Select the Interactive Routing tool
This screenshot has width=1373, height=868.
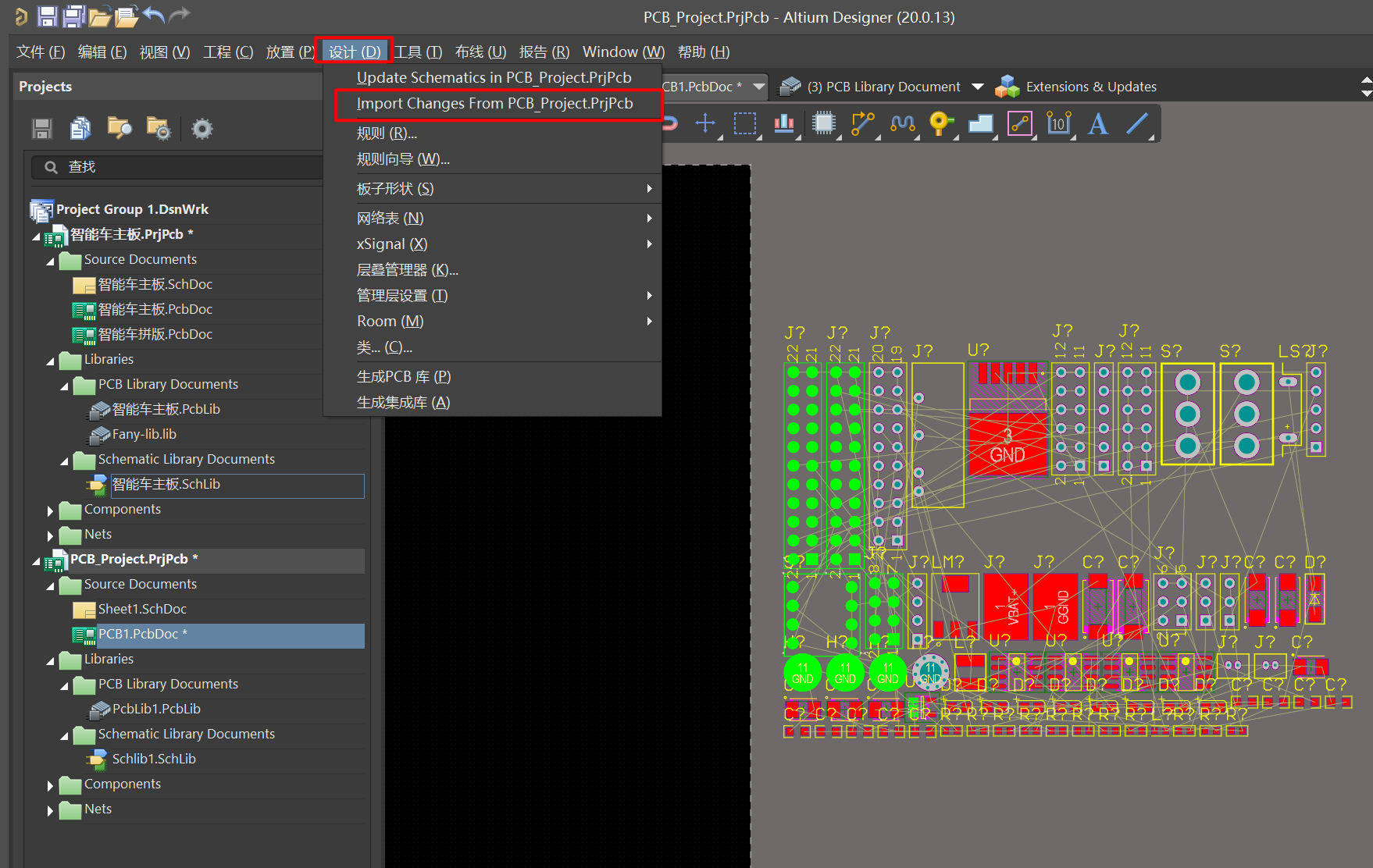tap(863, 123)
